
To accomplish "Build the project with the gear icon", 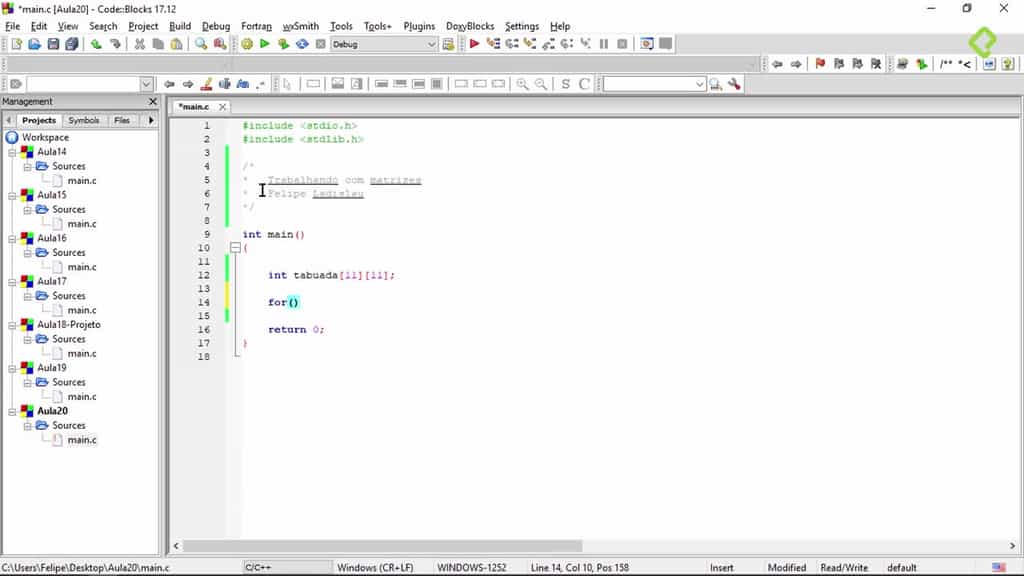I will click(x=247, y=44).
